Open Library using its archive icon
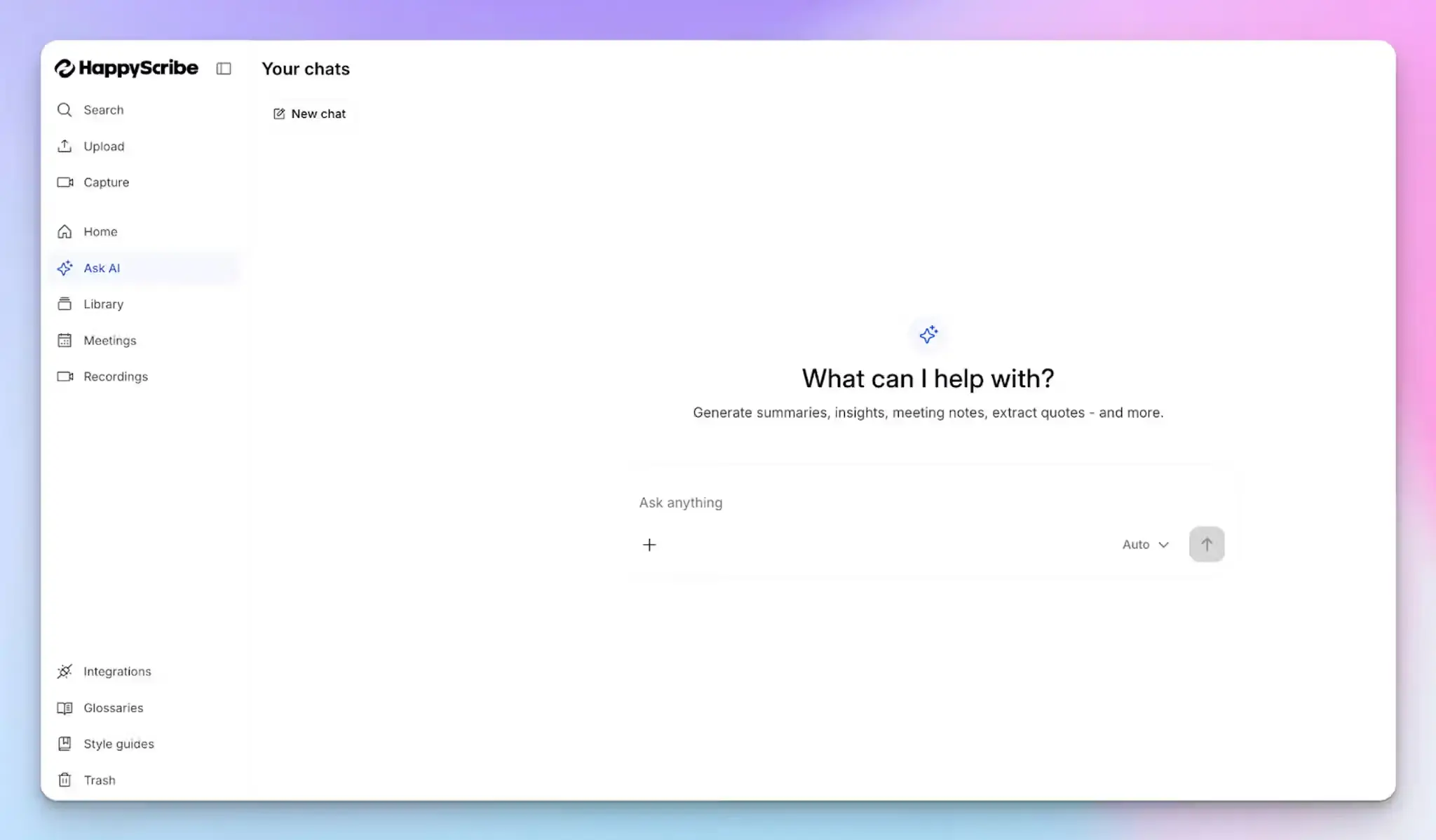The image size is (1436, 840). (x=64, y=304)
